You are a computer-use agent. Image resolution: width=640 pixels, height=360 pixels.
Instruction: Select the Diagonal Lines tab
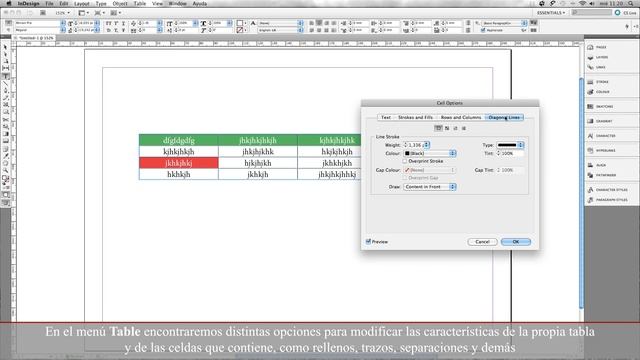(504, 117)
